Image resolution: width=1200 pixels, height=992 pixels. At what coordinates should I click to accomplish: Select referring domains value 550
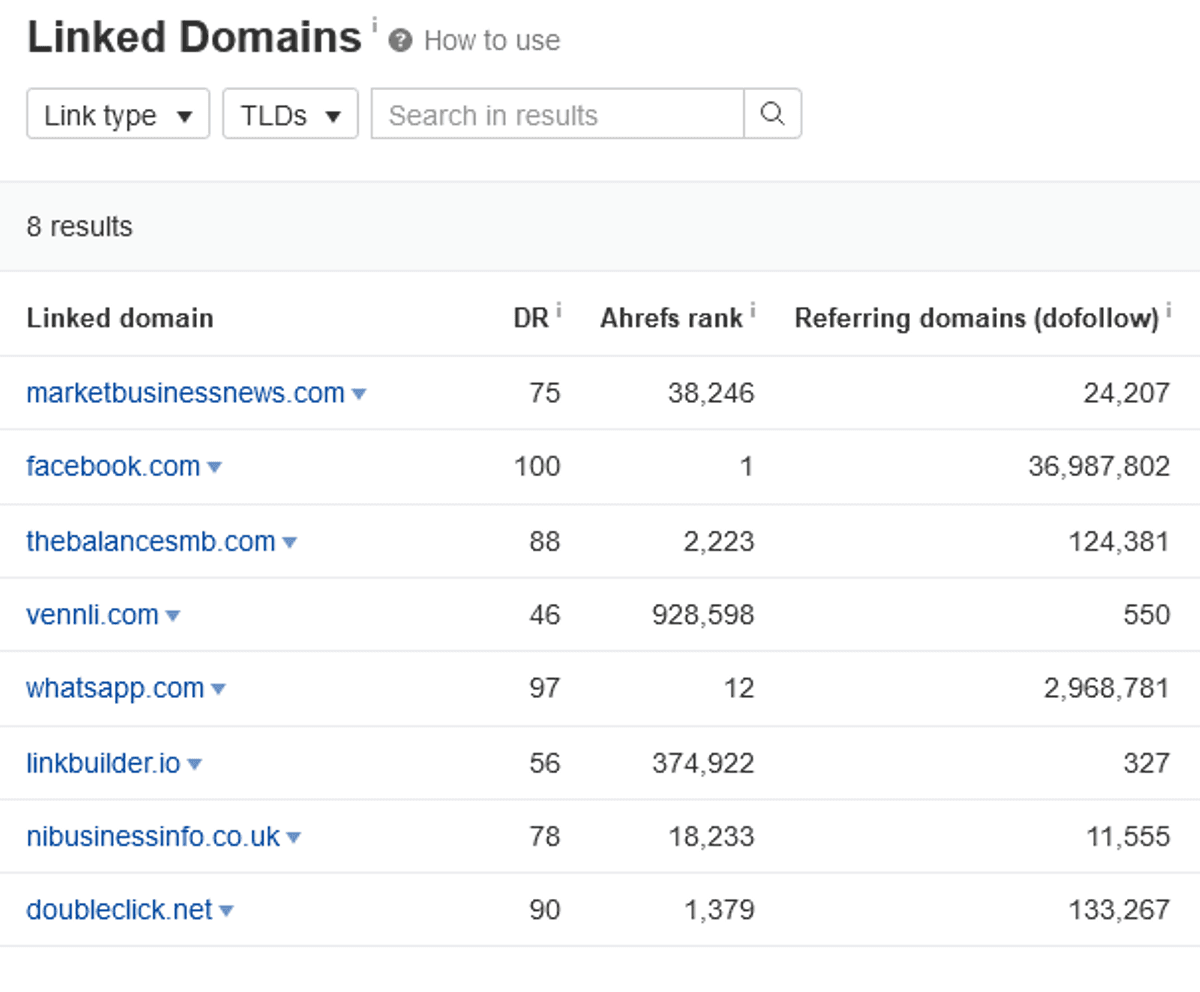click(x=1147, y=614)
